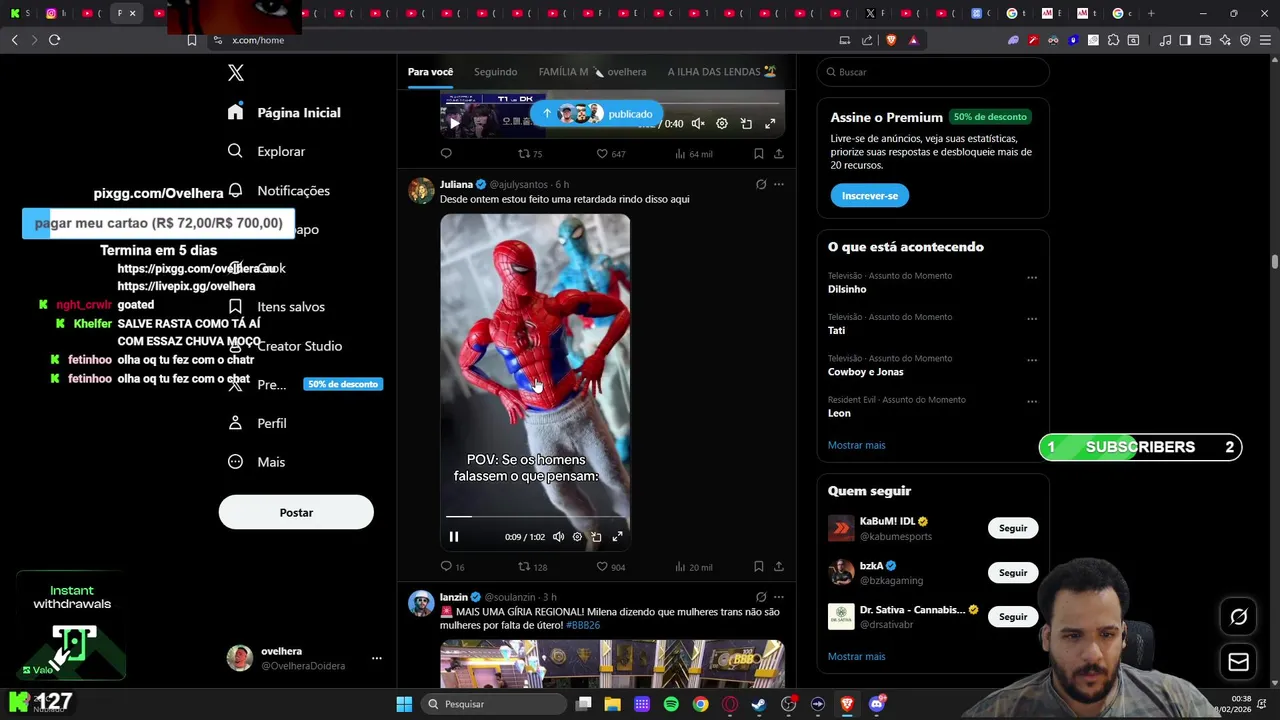
Task: Like the top post with 647 likes
Action: [611, 154]
